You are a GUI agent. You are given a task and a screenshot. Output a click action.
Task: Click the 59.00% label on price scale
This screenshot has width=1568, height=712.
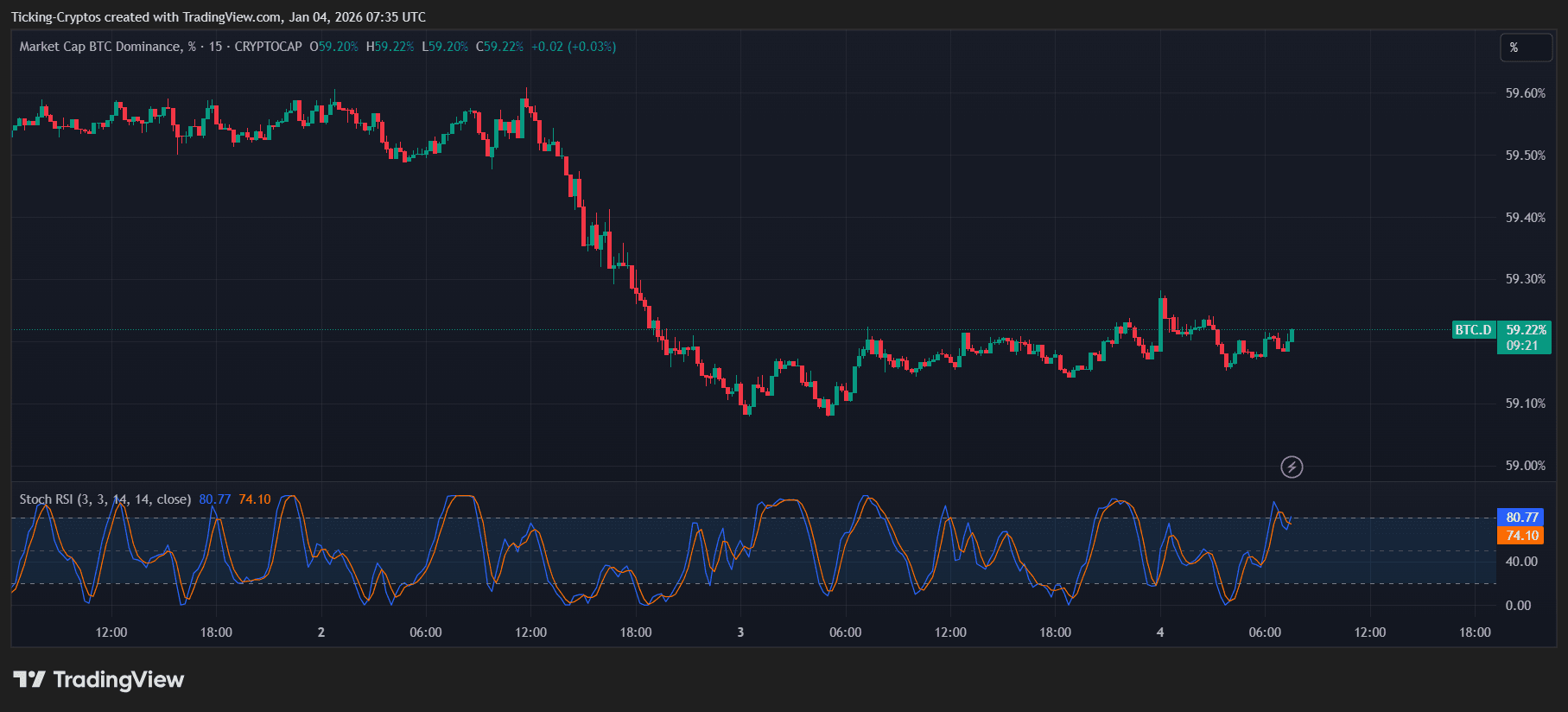pyautogui.click(x=1525, y=466)
